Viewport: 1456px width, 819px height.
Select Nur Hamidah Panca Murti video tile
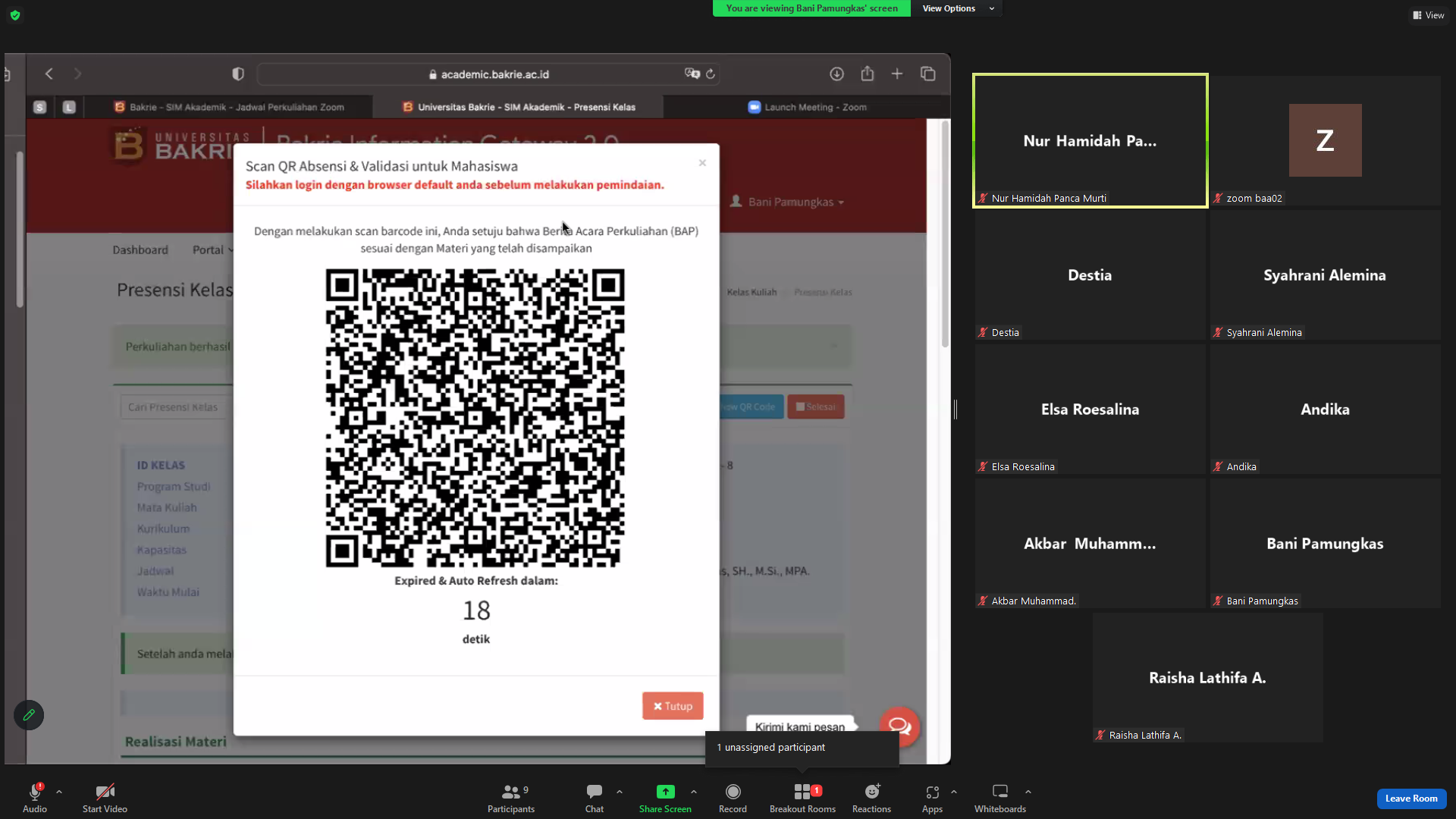(1090, 140)
